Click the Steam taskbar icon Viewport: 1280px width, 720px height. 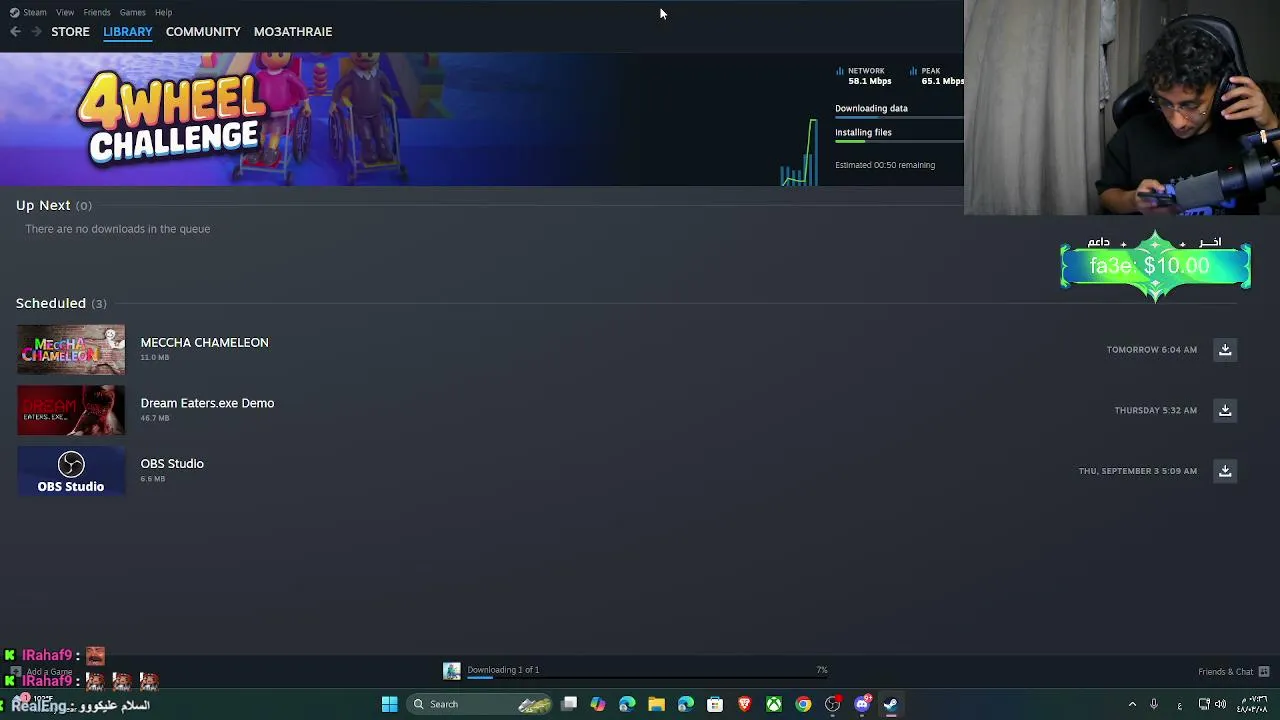(x=891, y=704)
